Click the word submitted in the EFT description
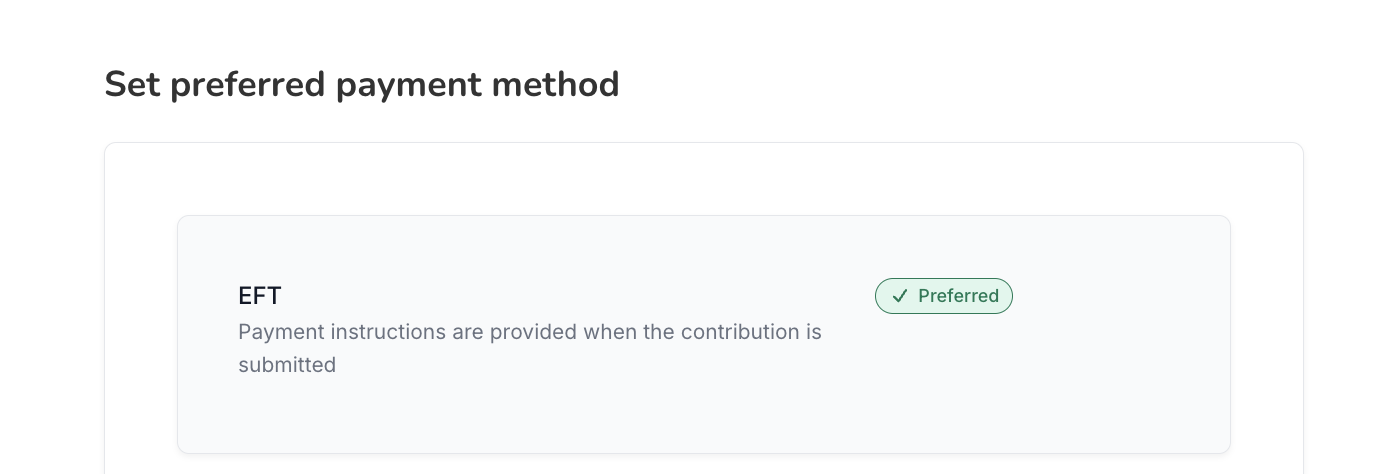 pyautogui.click(x=287, y=365)
